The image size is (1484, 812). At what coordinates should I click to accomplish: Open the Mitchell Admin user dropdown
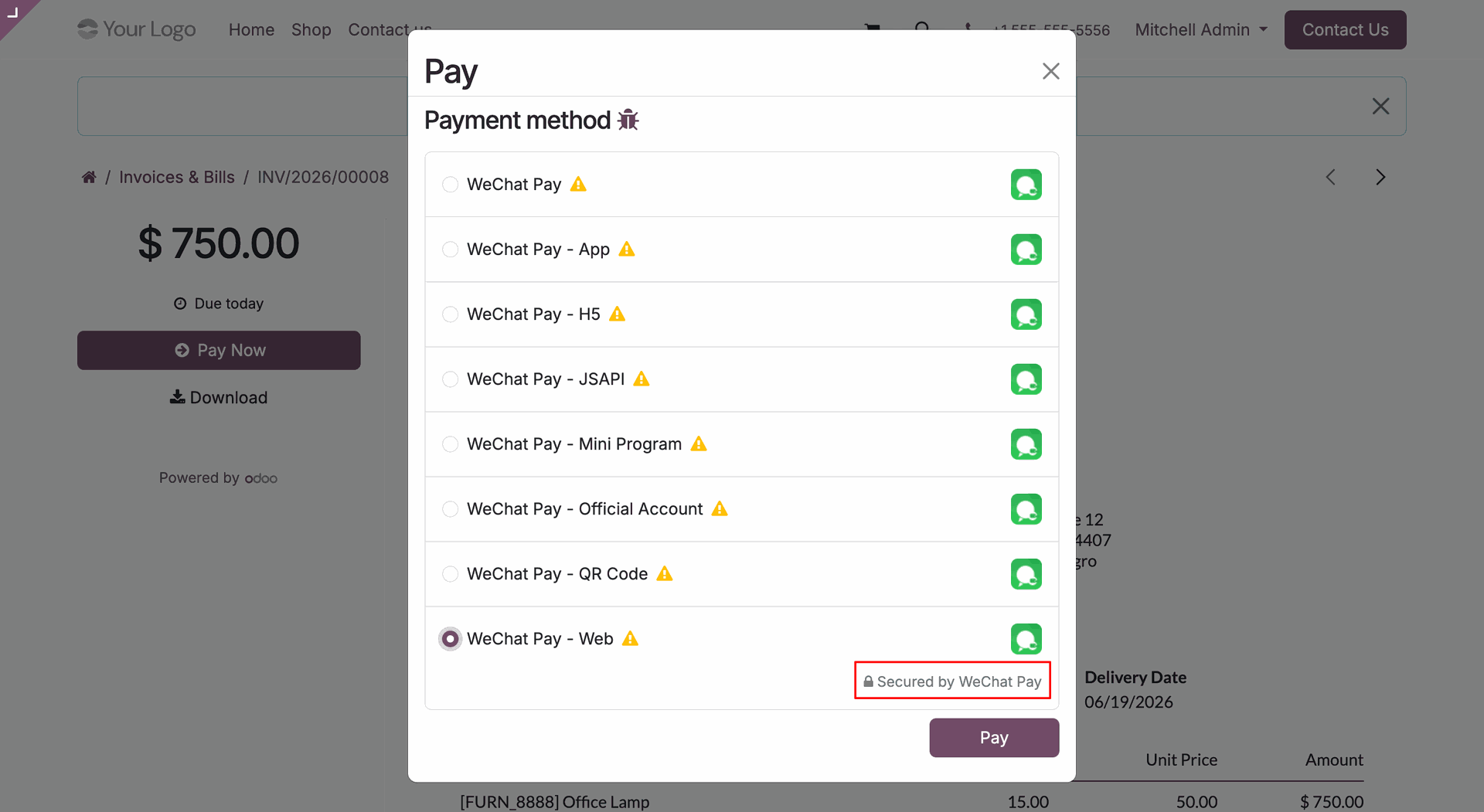(1201, 29)
